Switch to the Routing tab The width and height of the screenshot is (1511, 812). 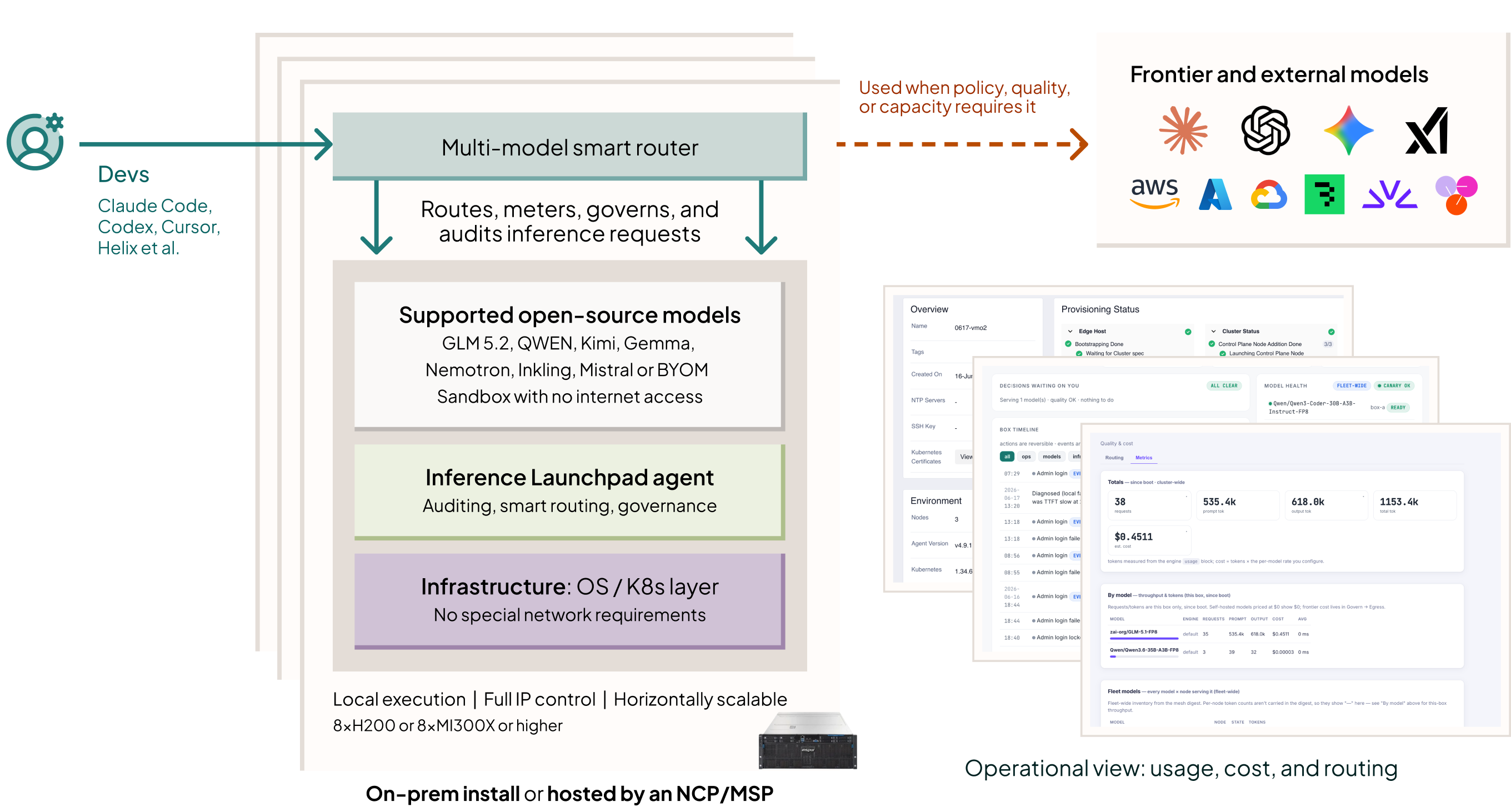pyautogui.click(x=1114, y=458)
